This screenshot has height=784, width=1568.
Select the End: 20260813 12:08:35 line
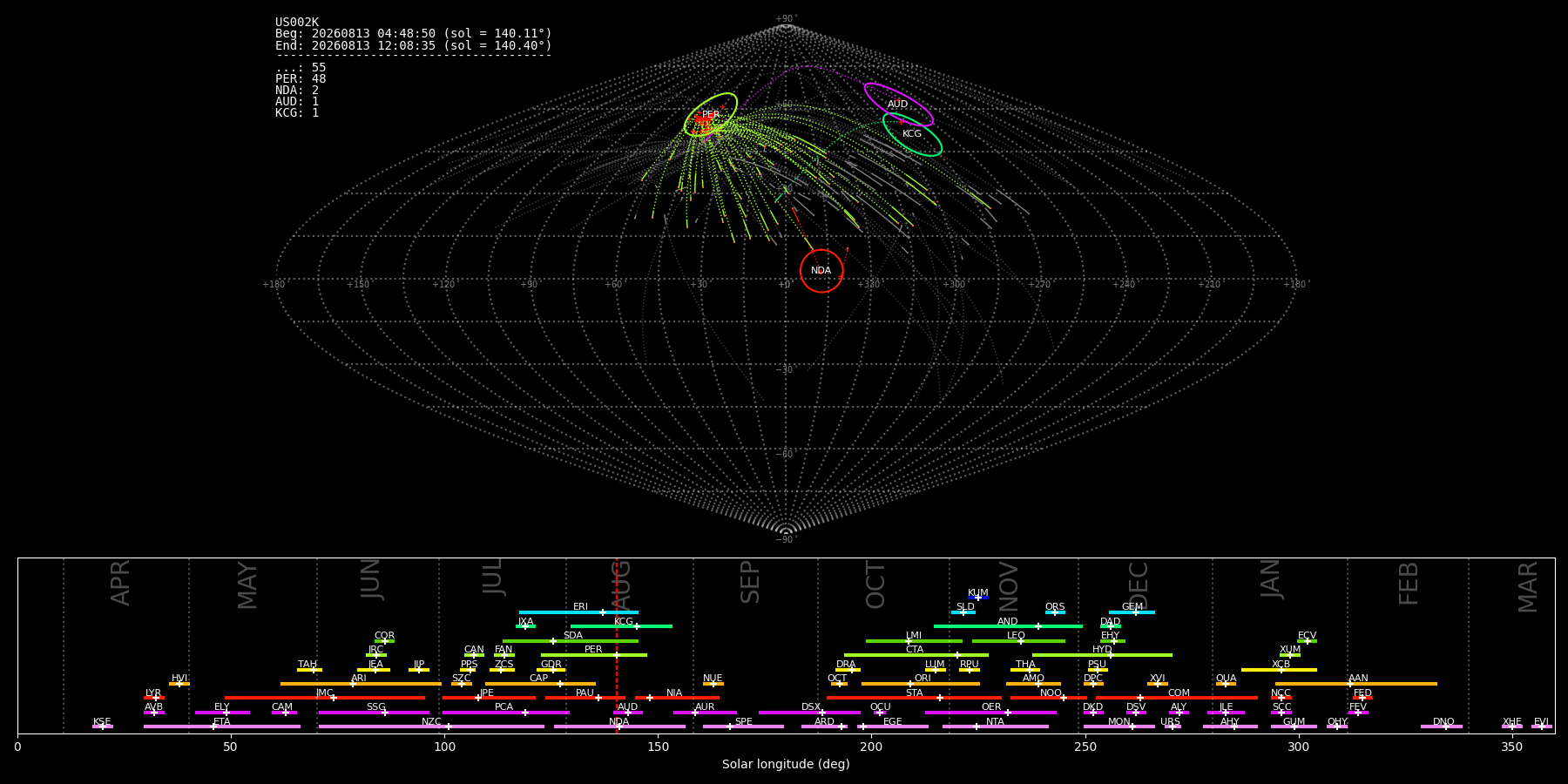click(x=414, y=45)
